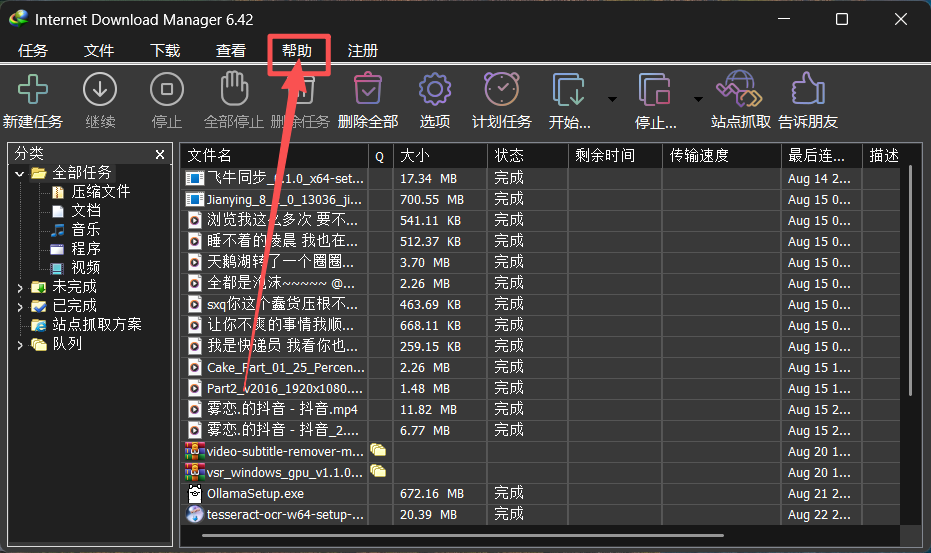
Task: Close the 分类 categories panel
Action: (160, 155)
